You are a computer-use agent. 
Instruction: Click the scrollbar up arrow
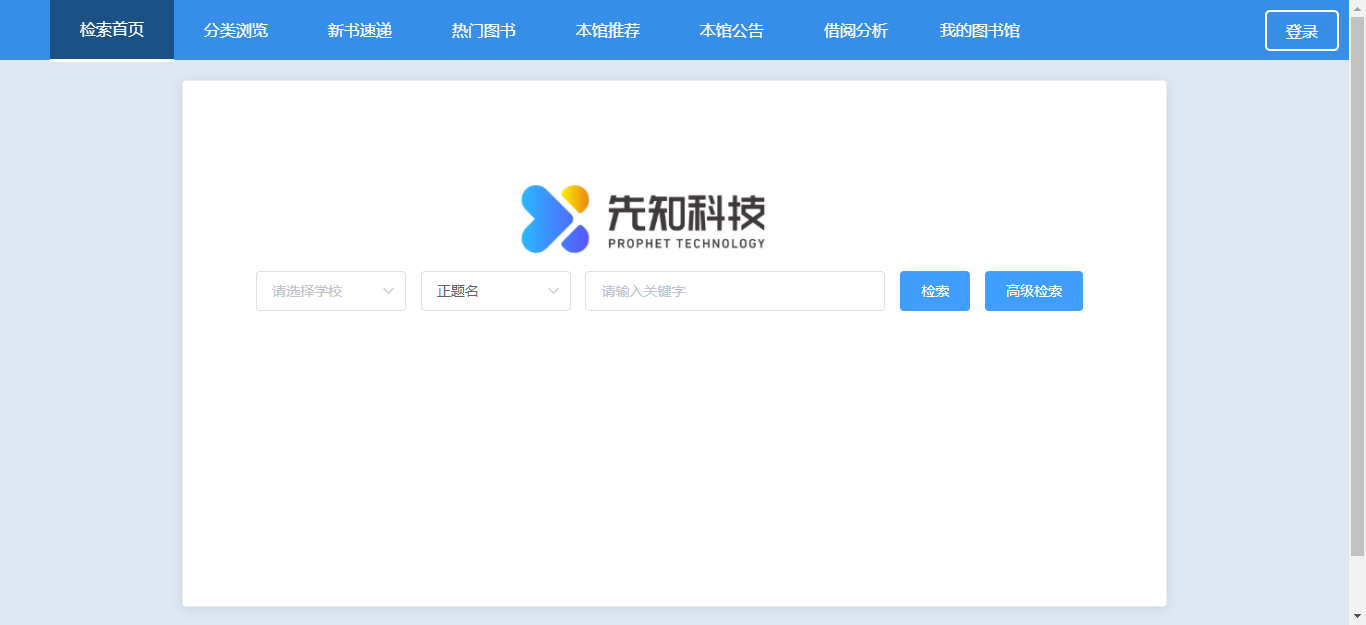pos(1357,8)
